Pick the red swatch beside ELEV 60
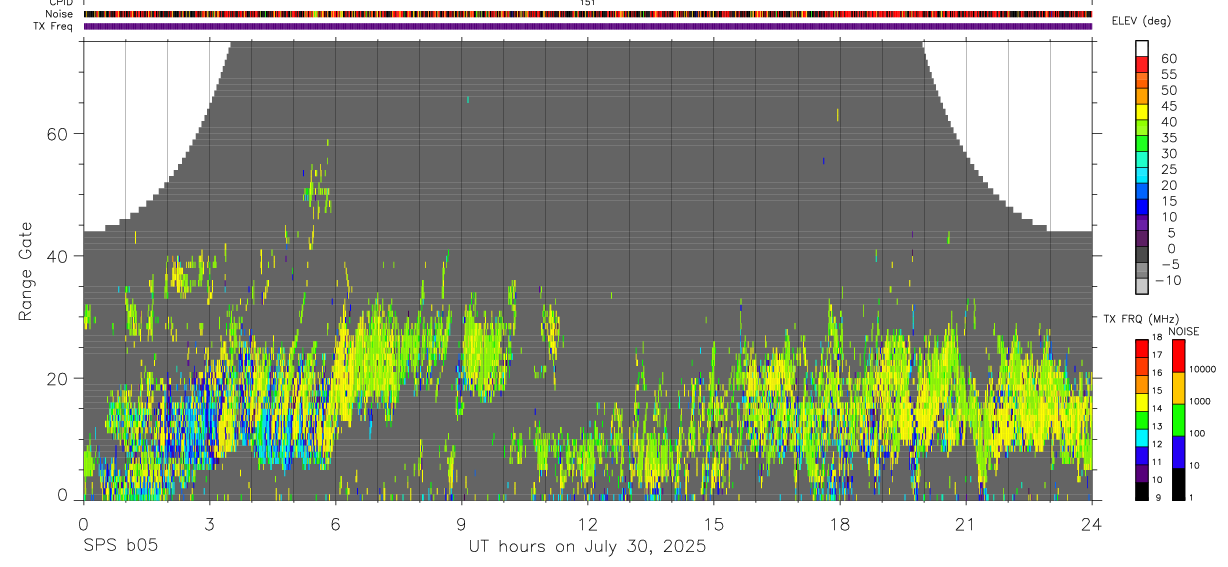The width and height of the screenshot is (1228, 567). (x=1143, y=64)
